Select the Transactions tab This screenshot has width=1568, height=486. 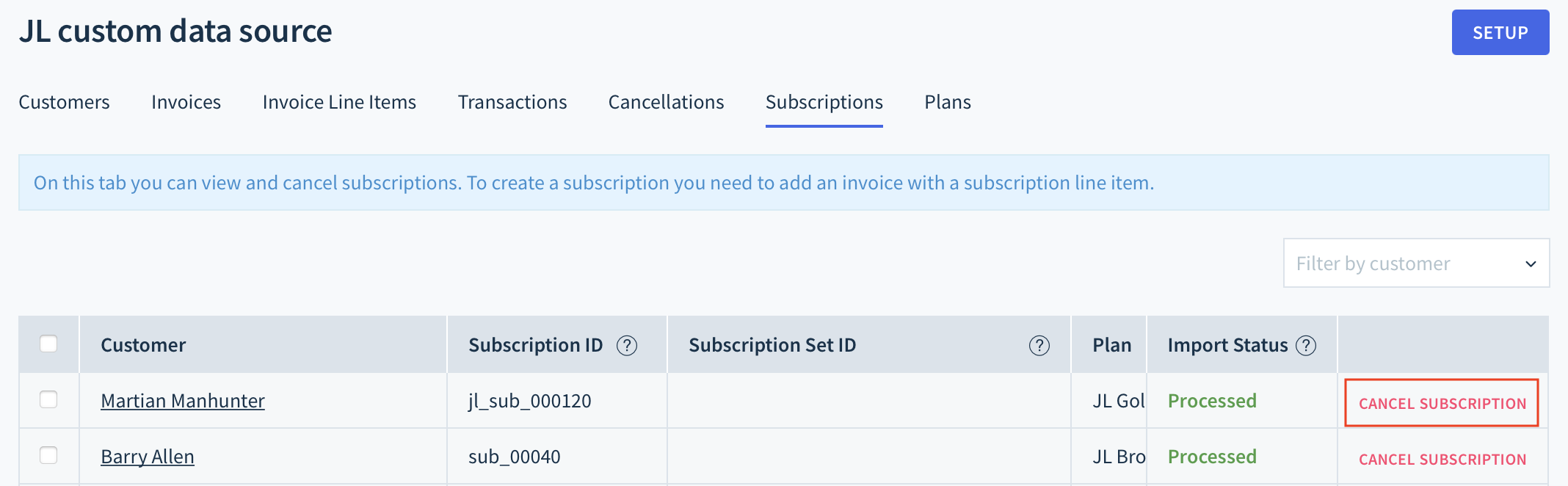pyautogui.click(x=512, y=102)
